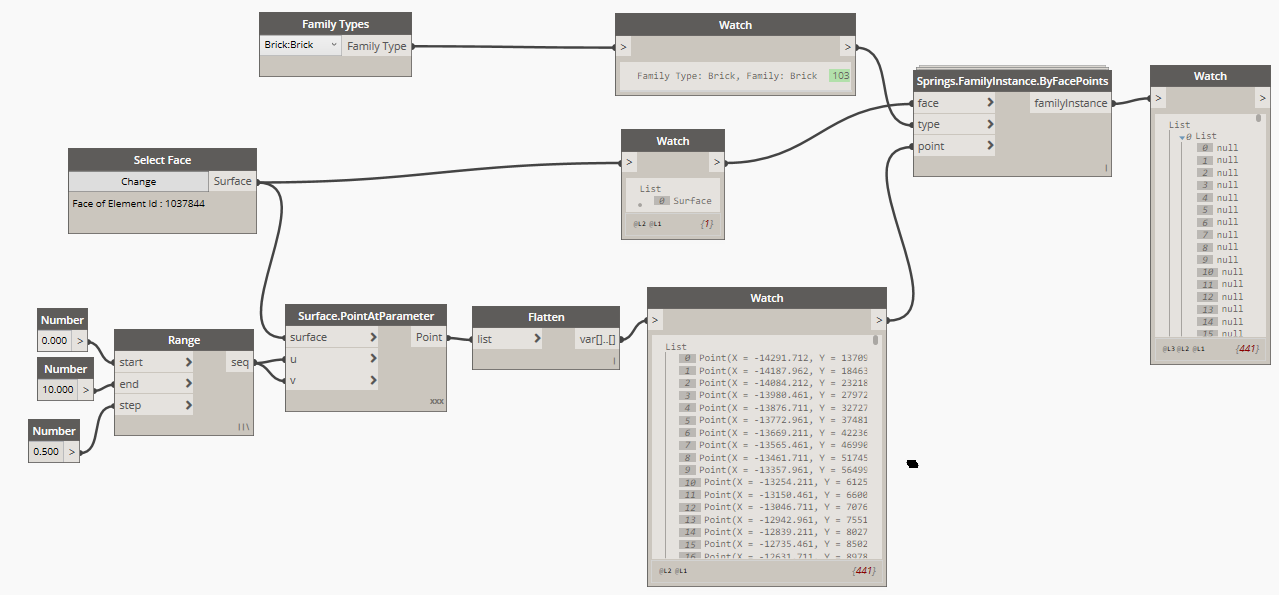Collapse the nested '0 List' tree arrow

click(x=1182, y=136)
